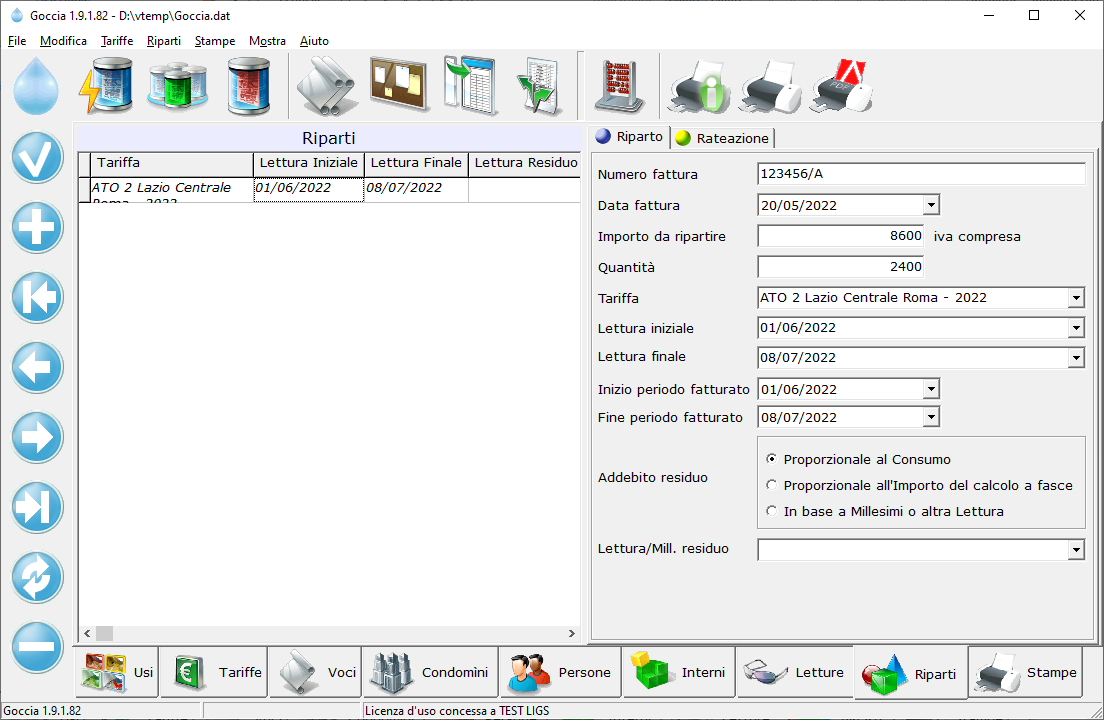Open the Mostra menu
Image resolution: width=1104 pixels, height=720 pixels.
pos(267,41)
